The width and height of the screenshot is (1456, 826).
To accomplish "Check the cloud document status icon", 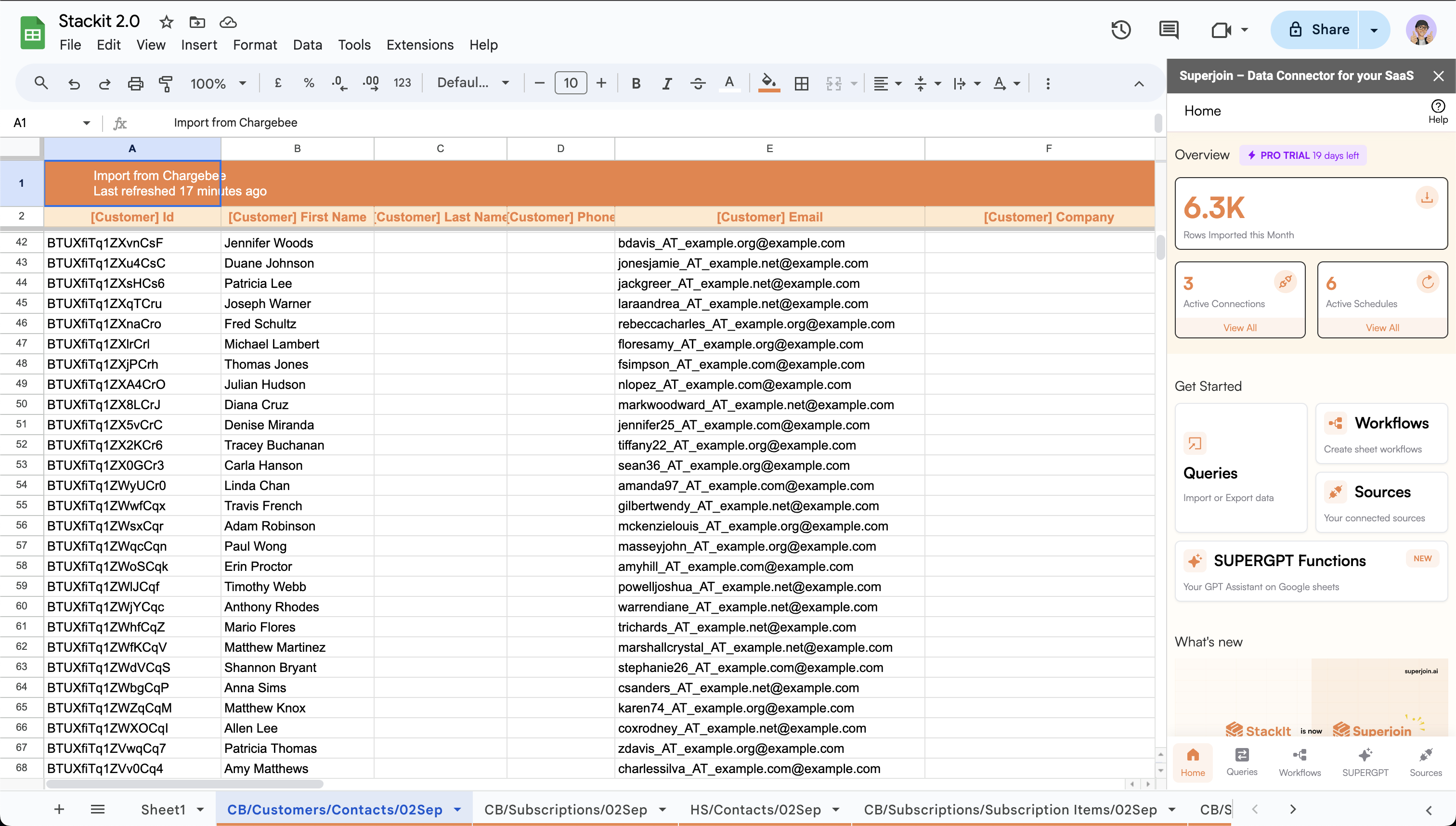I will 228,23.
